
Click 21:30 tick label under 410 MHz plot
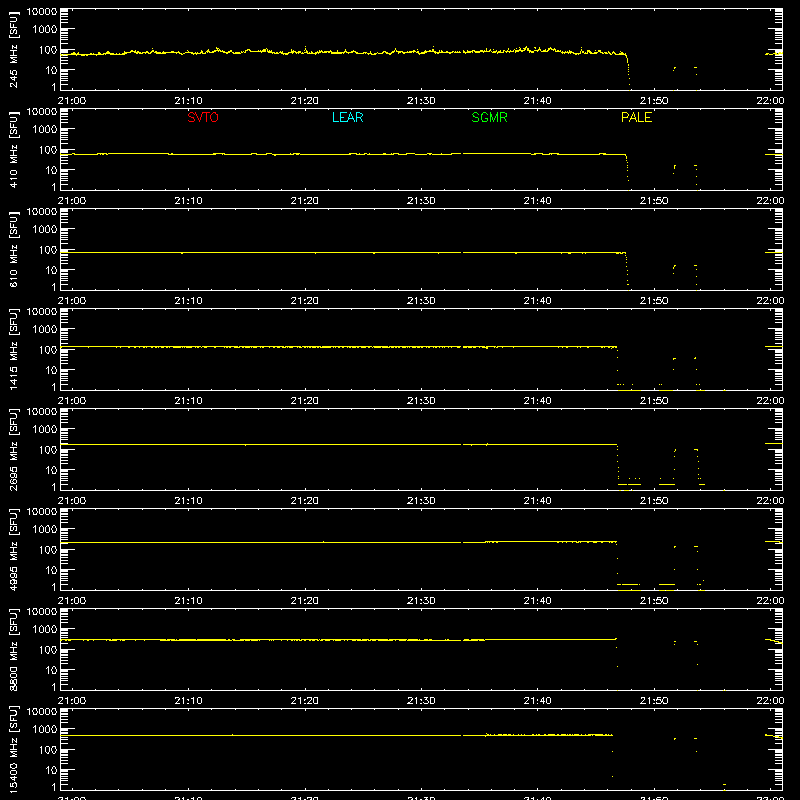(421, 201)
